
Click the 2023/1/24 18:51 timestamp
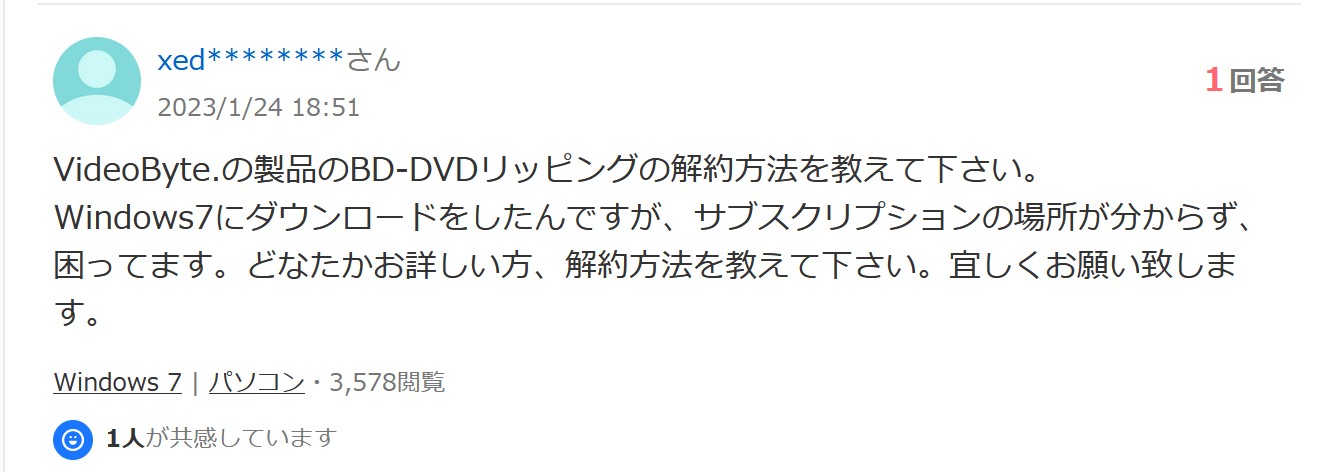click(x=258, y=107)
